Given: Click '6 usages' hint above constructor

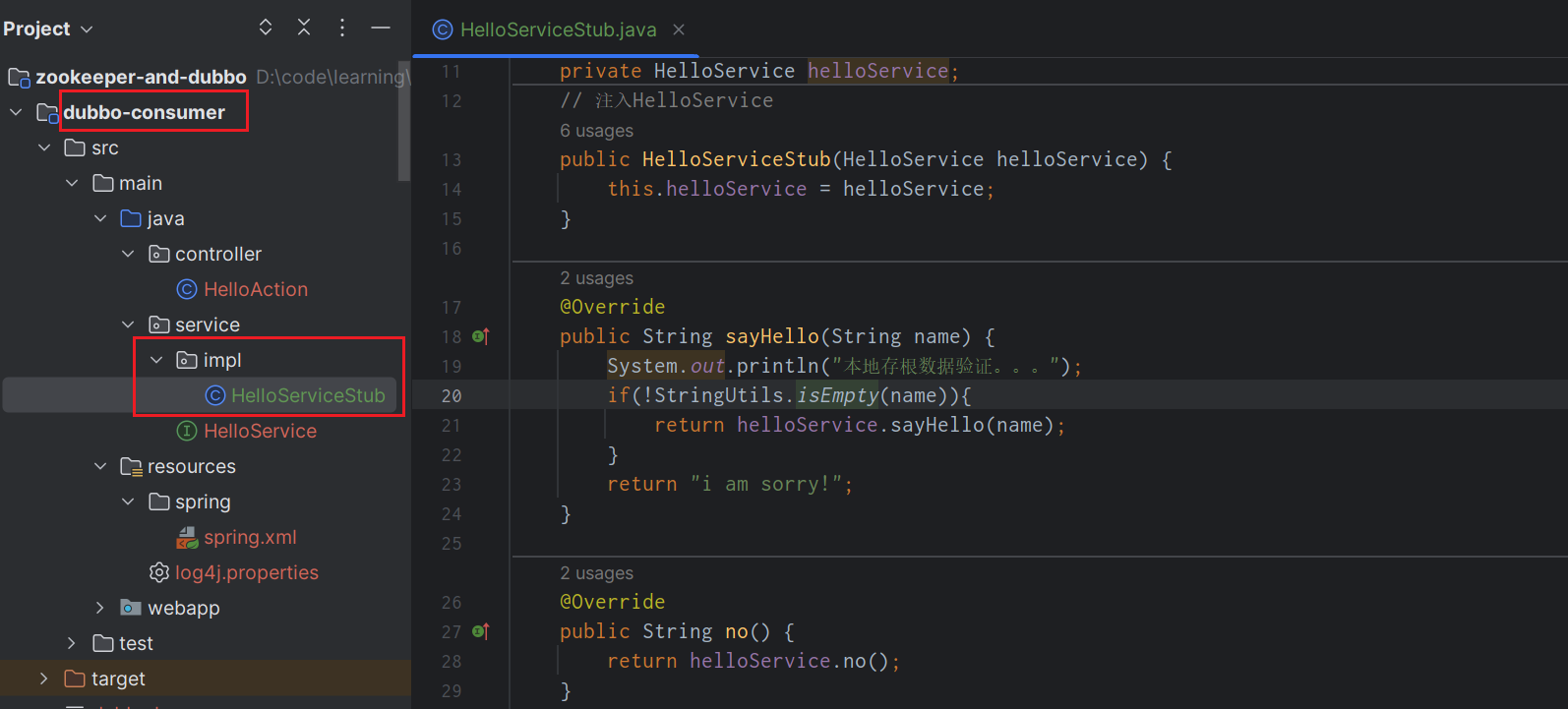Looking at the screenshot, I should (596, 131).
